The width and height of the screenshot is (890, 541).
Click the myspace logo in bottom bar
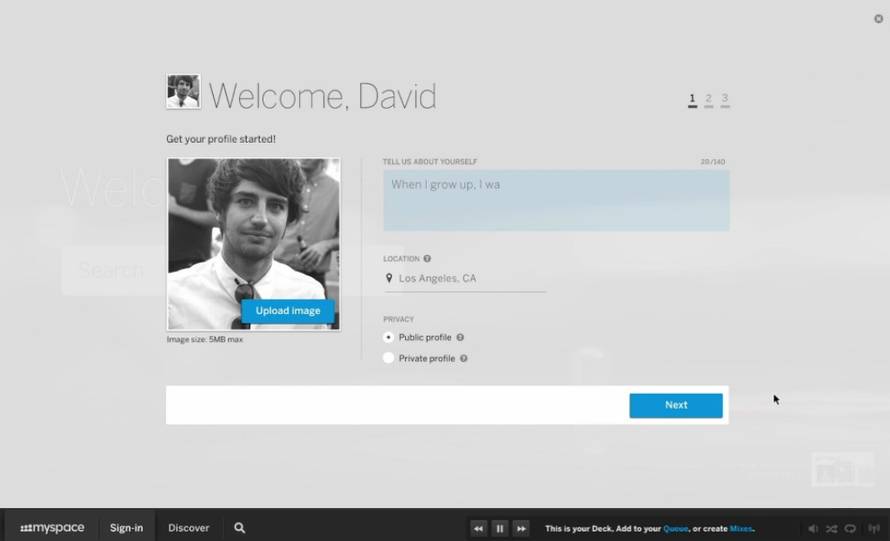click(x=52, y=528)
